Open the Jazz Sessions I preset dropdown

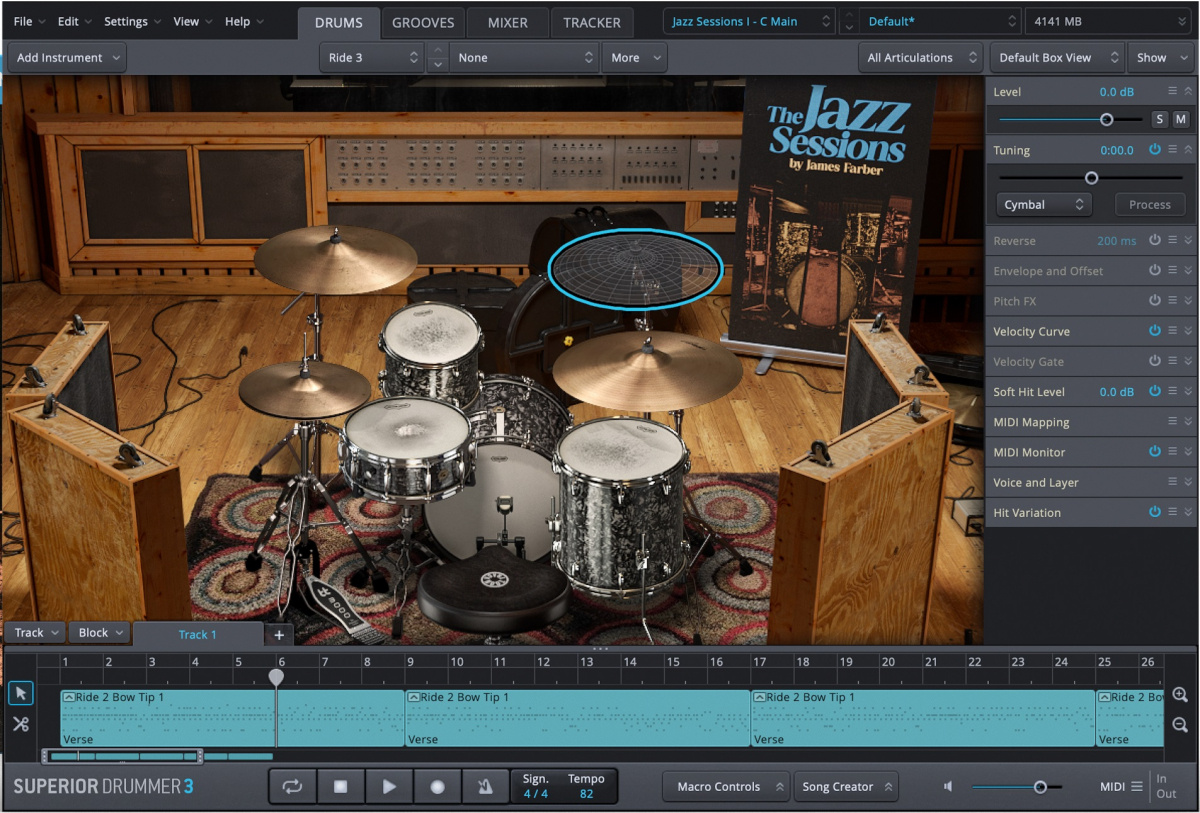[x=748, y=20]
